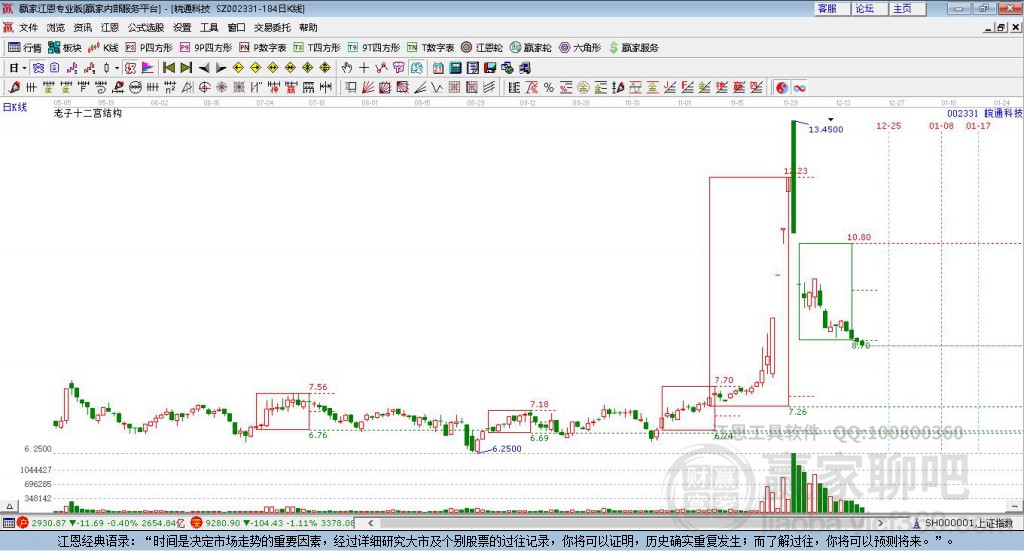
Task: Click the Shenzhen index 9280.90 status value
Action: click(223, 523)
